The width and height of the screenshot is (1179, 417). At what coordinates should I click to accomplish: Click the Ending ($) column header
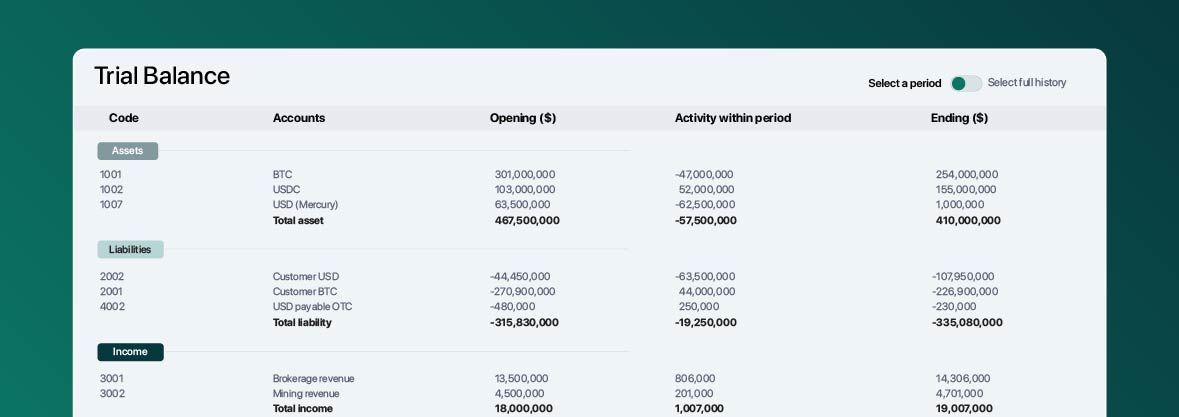958,118
